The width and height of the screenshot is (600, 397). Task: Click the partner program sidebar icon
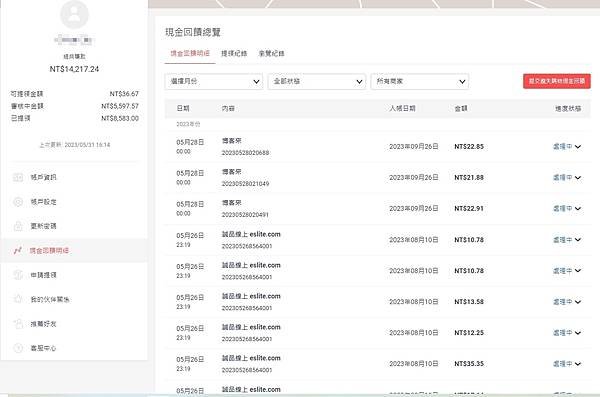pos(18,299)
